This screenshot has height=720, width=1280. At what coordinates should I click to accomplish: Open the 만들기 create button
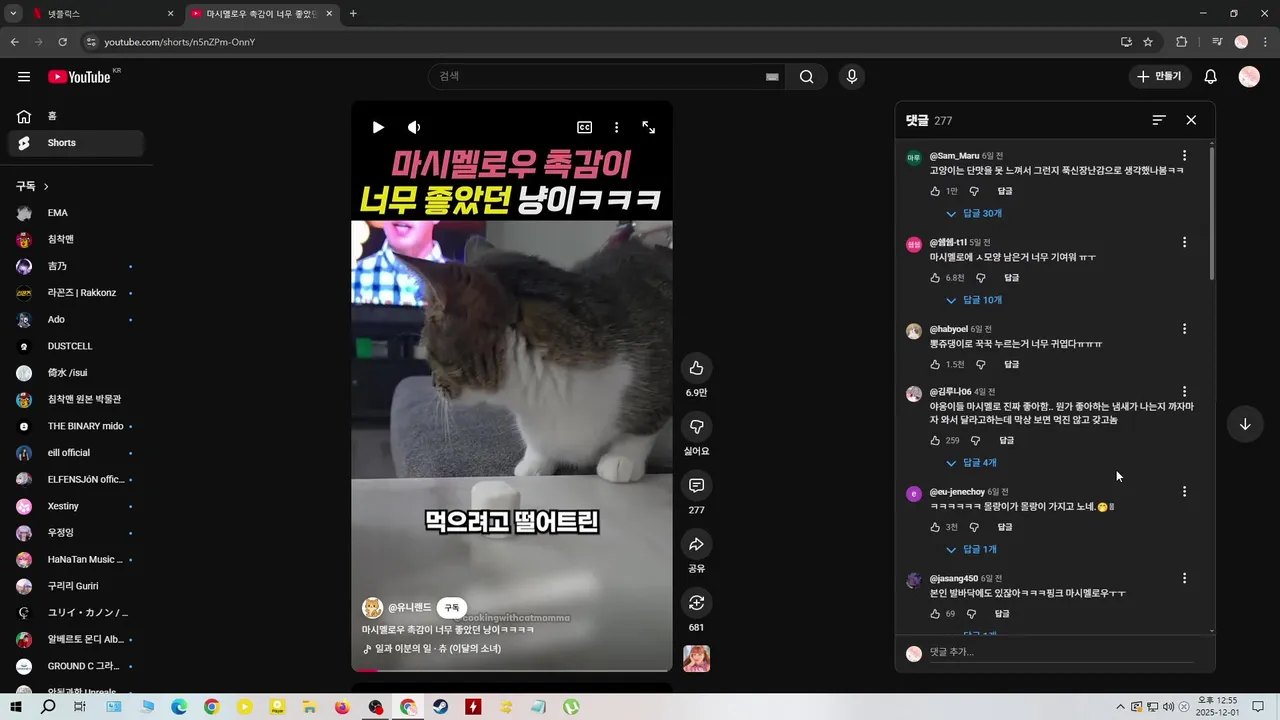[1160, 77]
